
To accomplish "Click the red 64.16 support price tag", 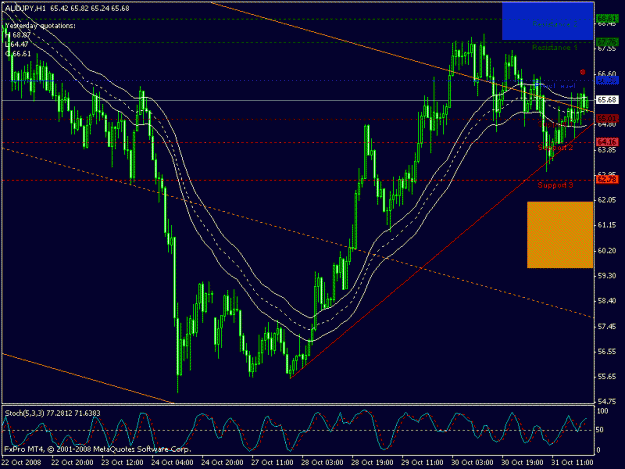I will coord(607,142).
